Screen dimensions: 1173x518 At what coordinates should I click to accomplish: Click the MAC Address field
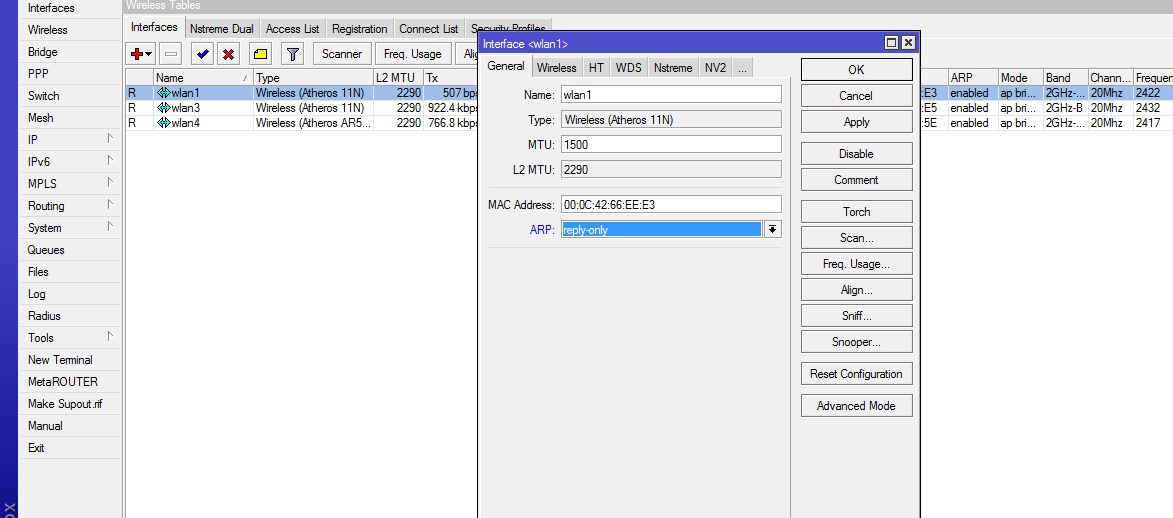[671, 204]
